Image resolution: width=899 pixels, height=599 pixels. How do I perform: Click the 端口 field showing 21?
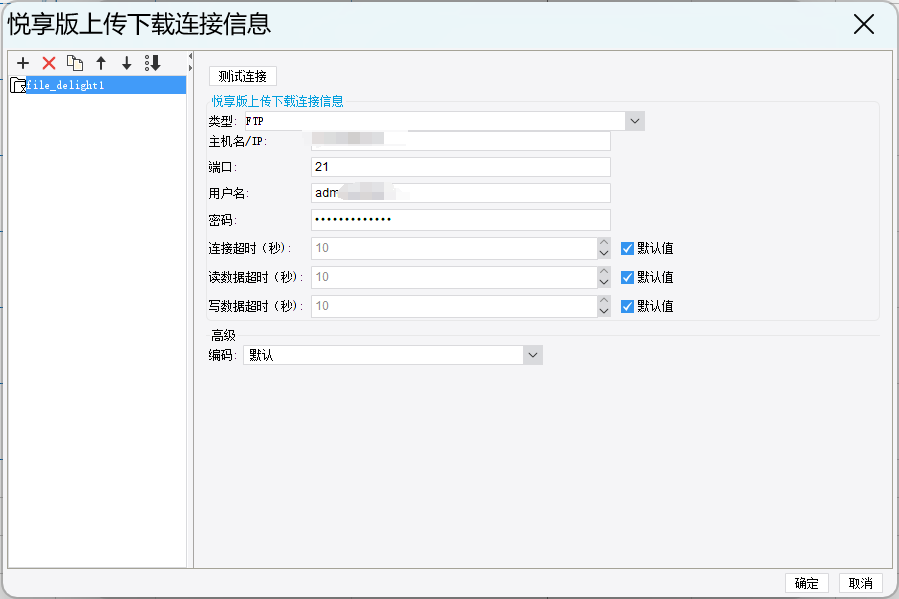tap(460, 167)
